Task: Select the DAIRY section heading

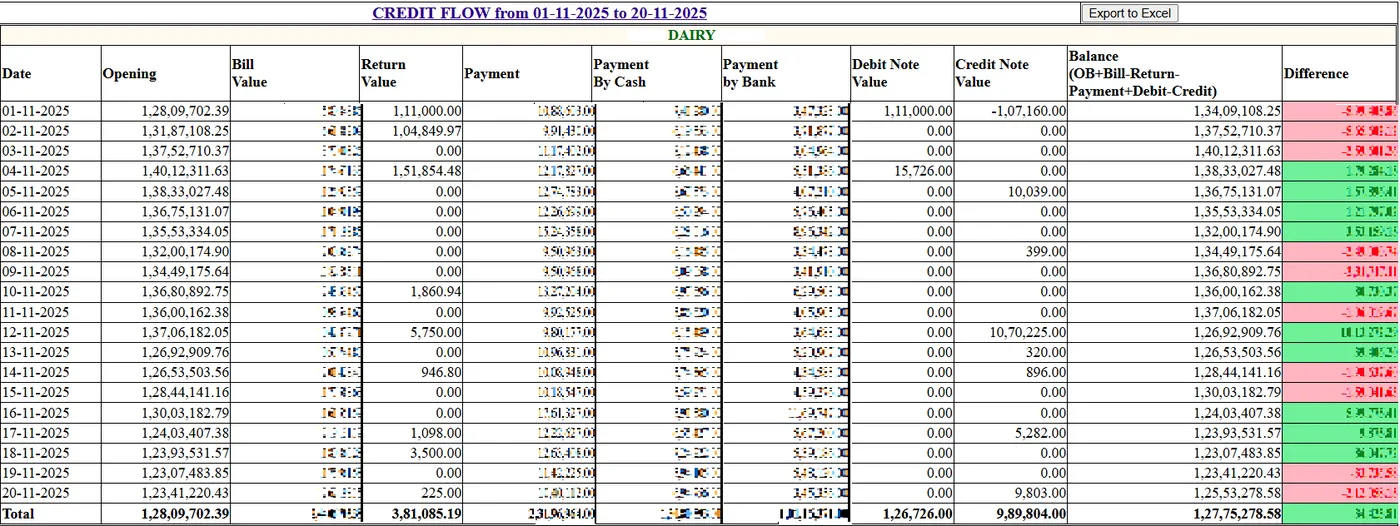Action: [691, 35]
